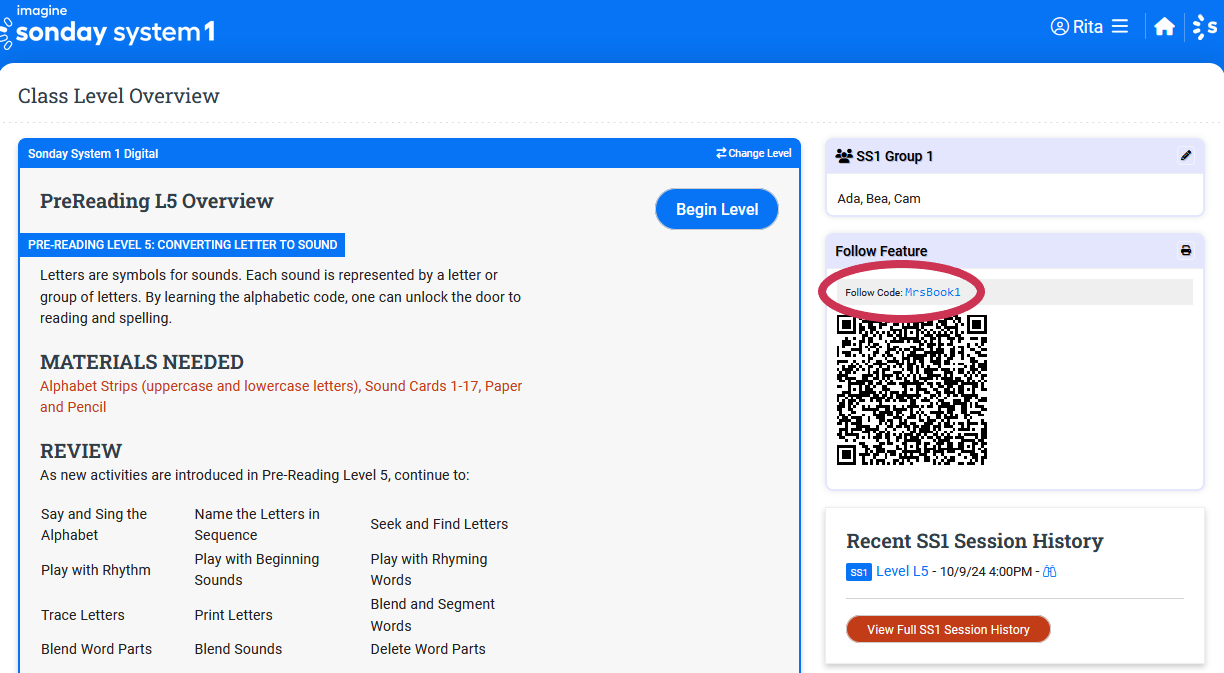
Task: Print the Follow Feature code via printer icon
Action: point(1186,251)
